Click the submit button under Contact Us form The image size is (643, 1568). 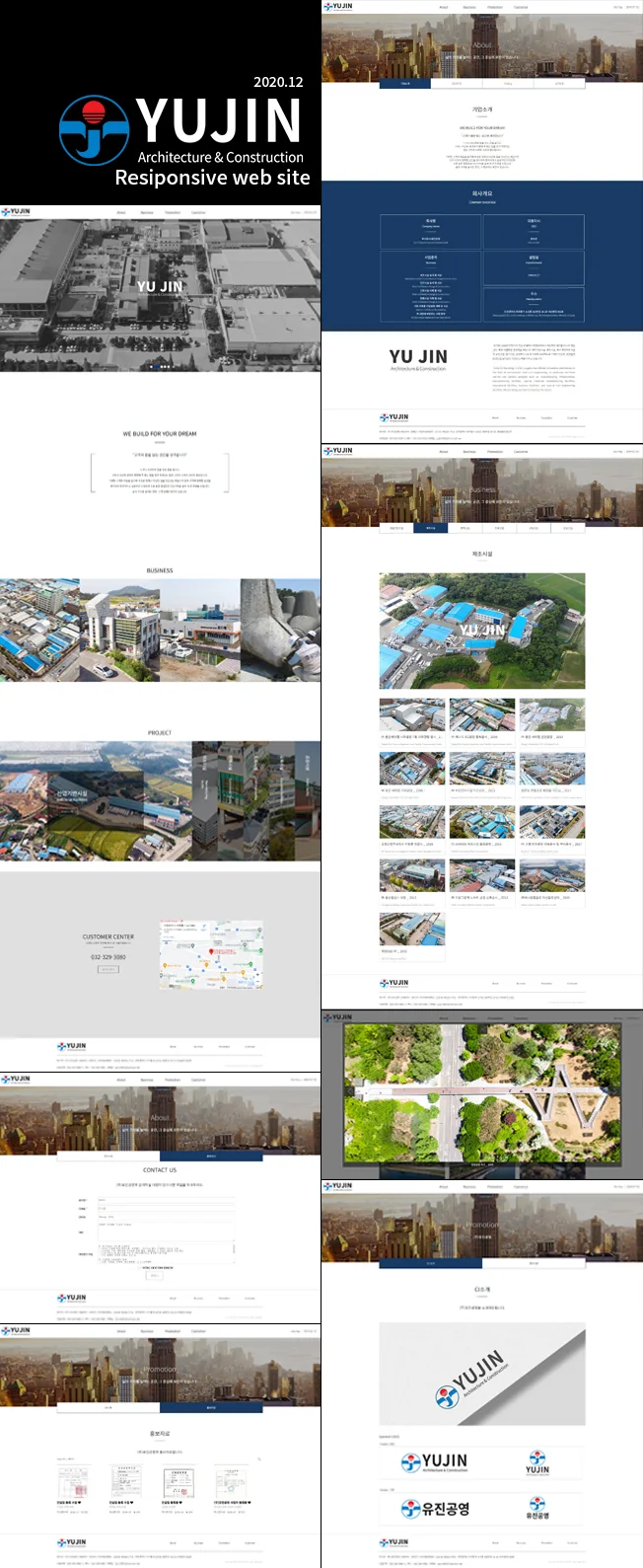(x=155, y=1276)
